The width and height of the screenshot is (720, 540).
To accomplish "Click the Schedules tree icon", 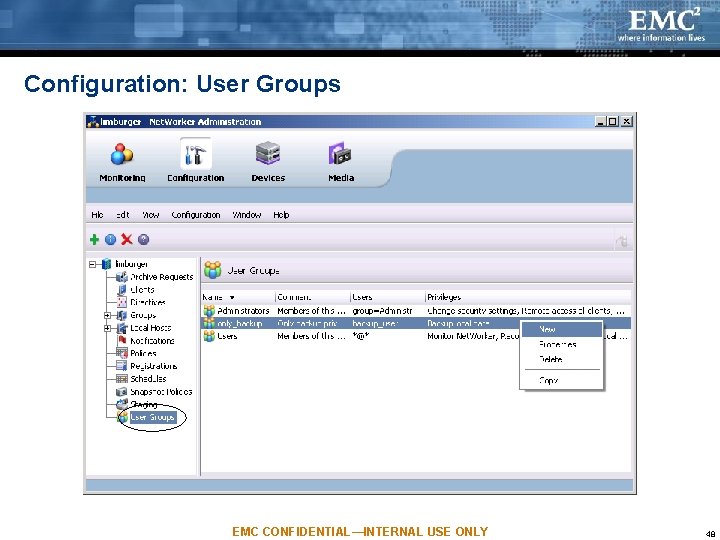I will [x=122, y=378].
